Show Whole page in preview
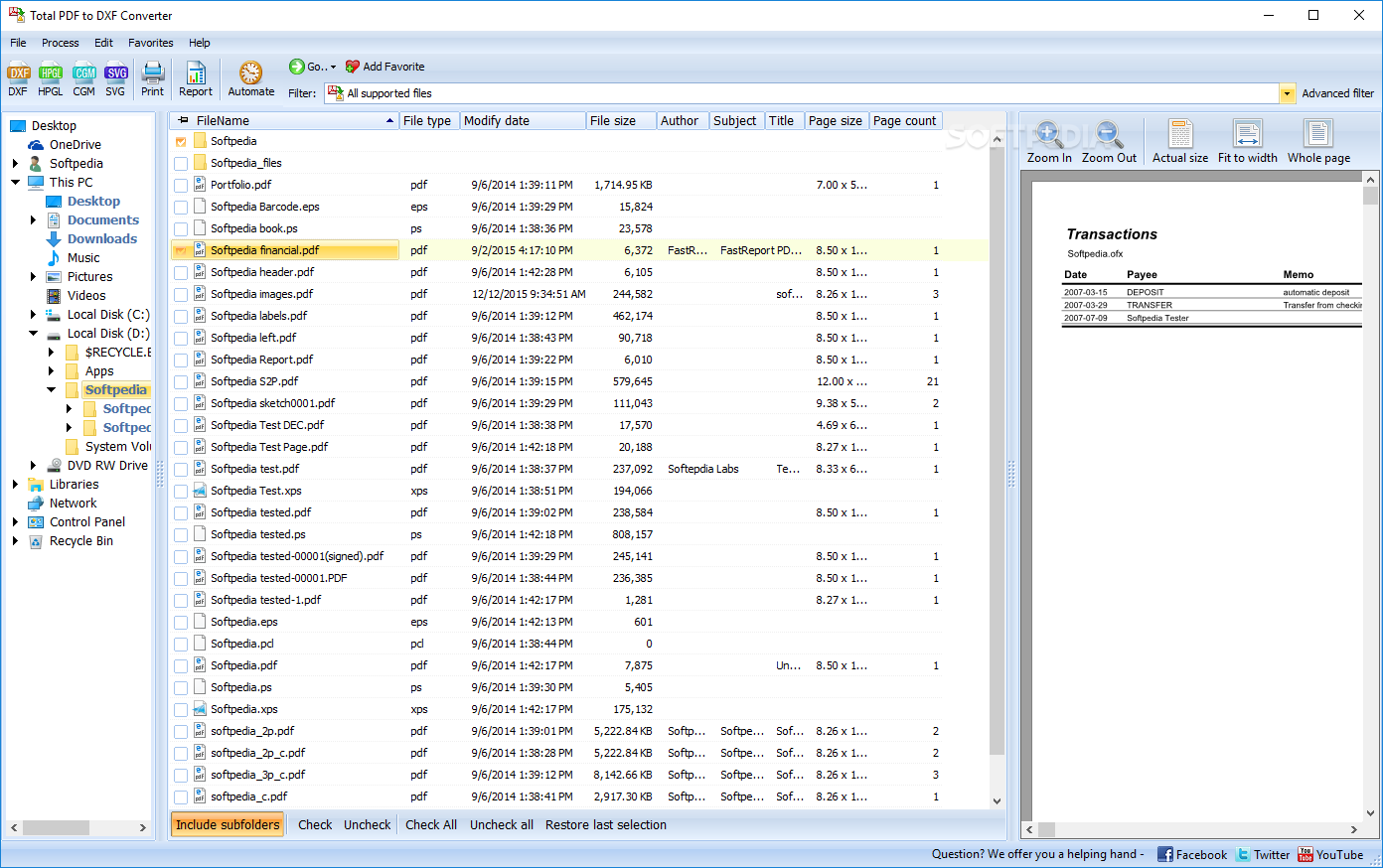The image size is (1383, 868). tap(1318, 141)
